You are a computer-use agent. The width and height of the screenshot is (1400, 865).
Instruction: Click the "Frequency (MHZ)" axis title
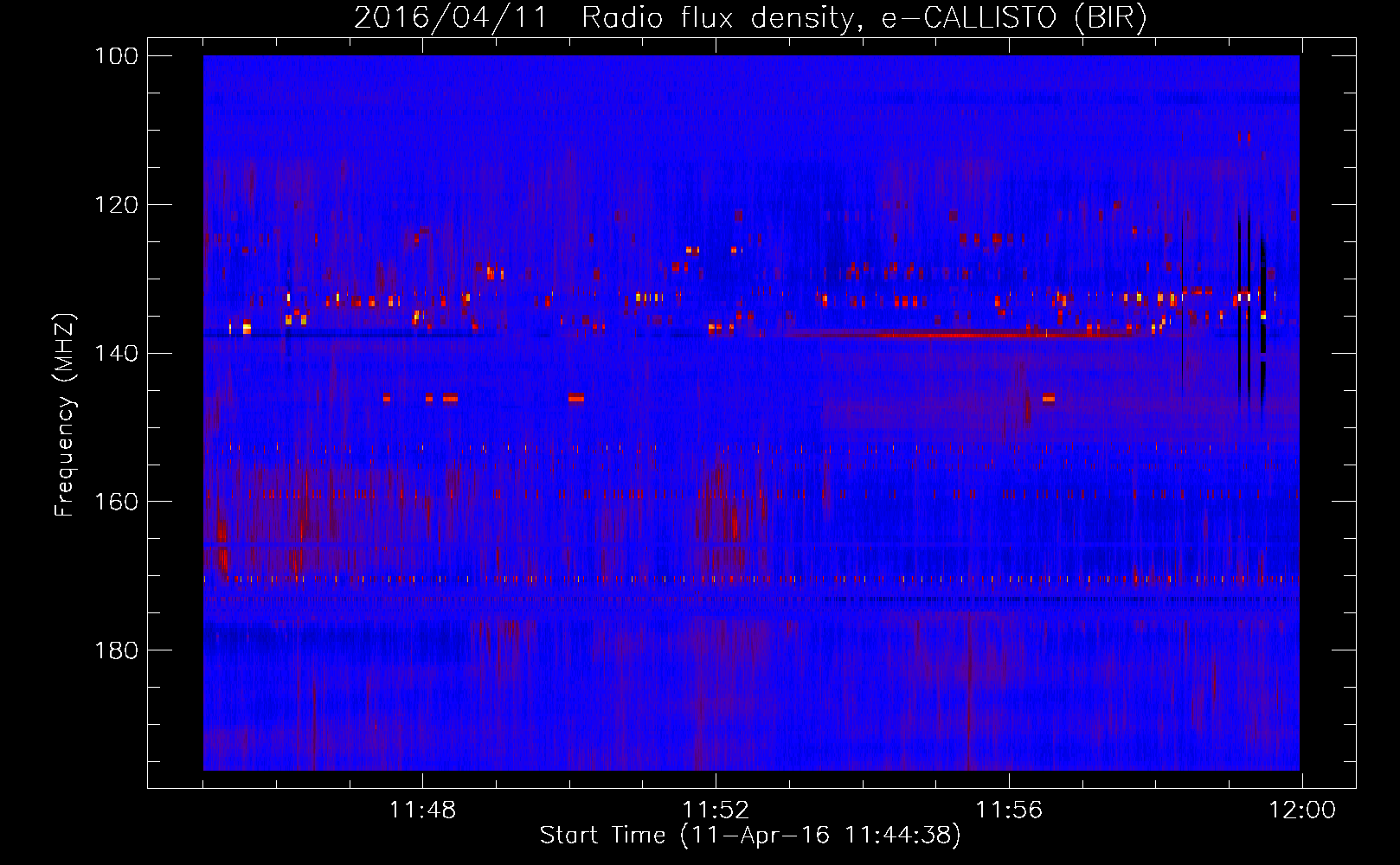coord(65,414)
